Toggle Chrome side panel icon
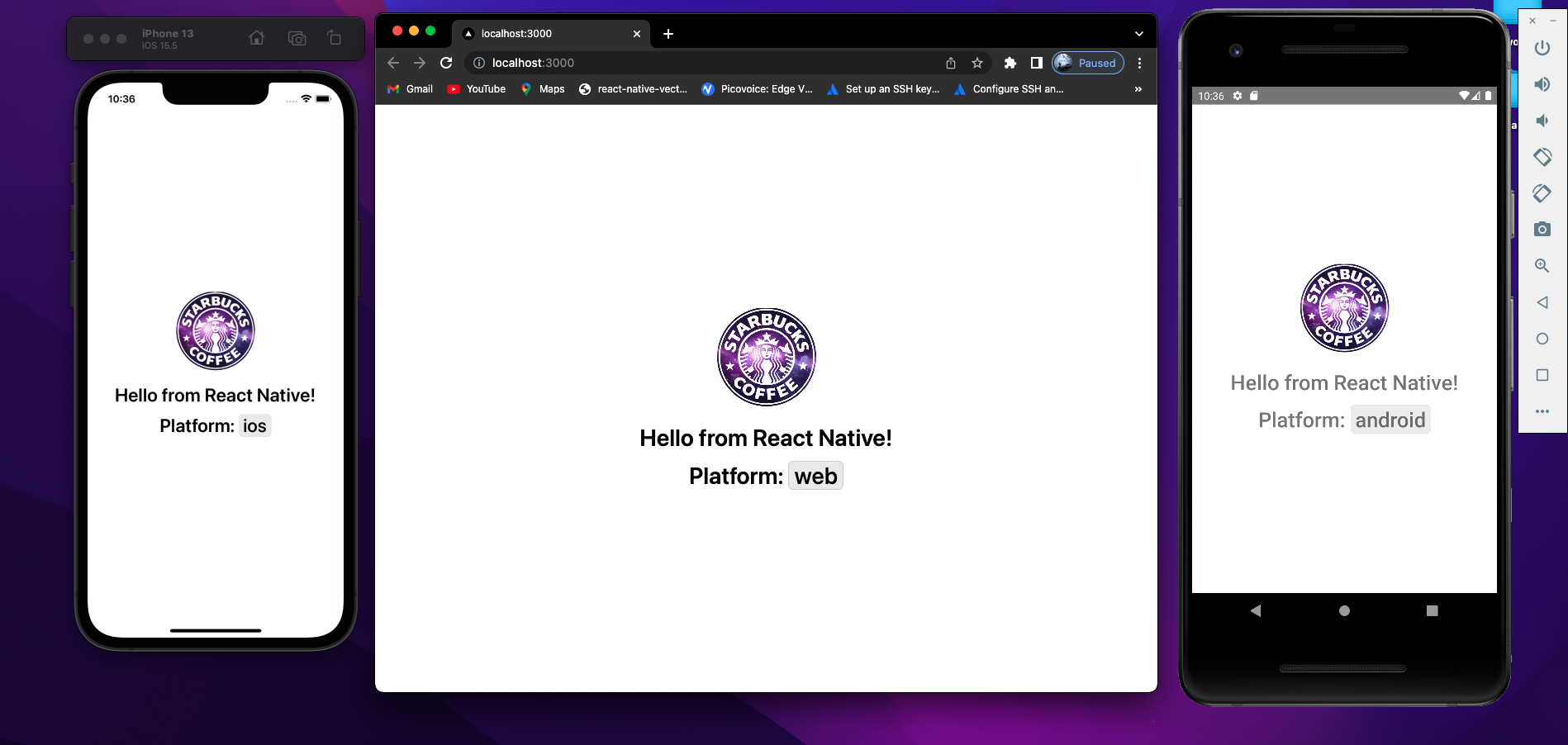Screen dimensions: 1568x745 click(x=1036, y=63)
